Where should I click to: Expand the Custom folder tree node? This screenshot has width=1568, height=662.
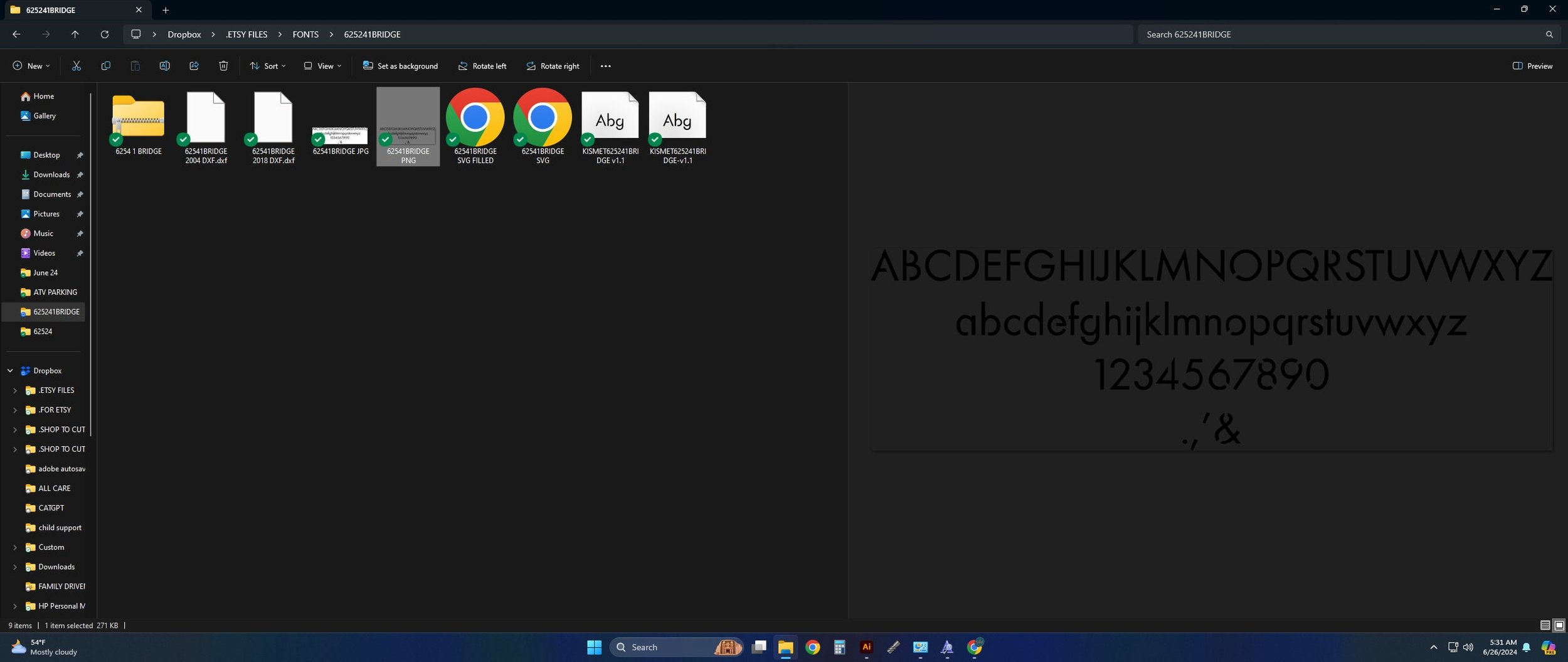click(x=15, y=547)
